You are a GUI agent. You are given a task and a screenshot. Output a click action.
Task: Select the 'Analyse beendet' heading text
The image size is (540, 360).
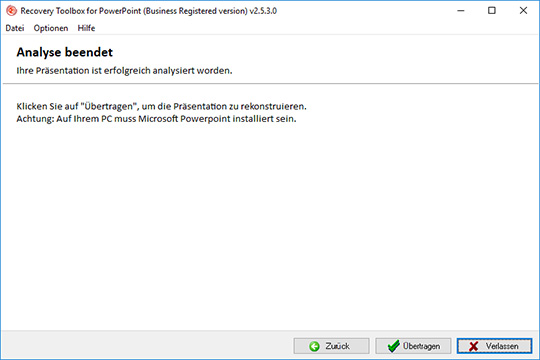click(64, 52)
